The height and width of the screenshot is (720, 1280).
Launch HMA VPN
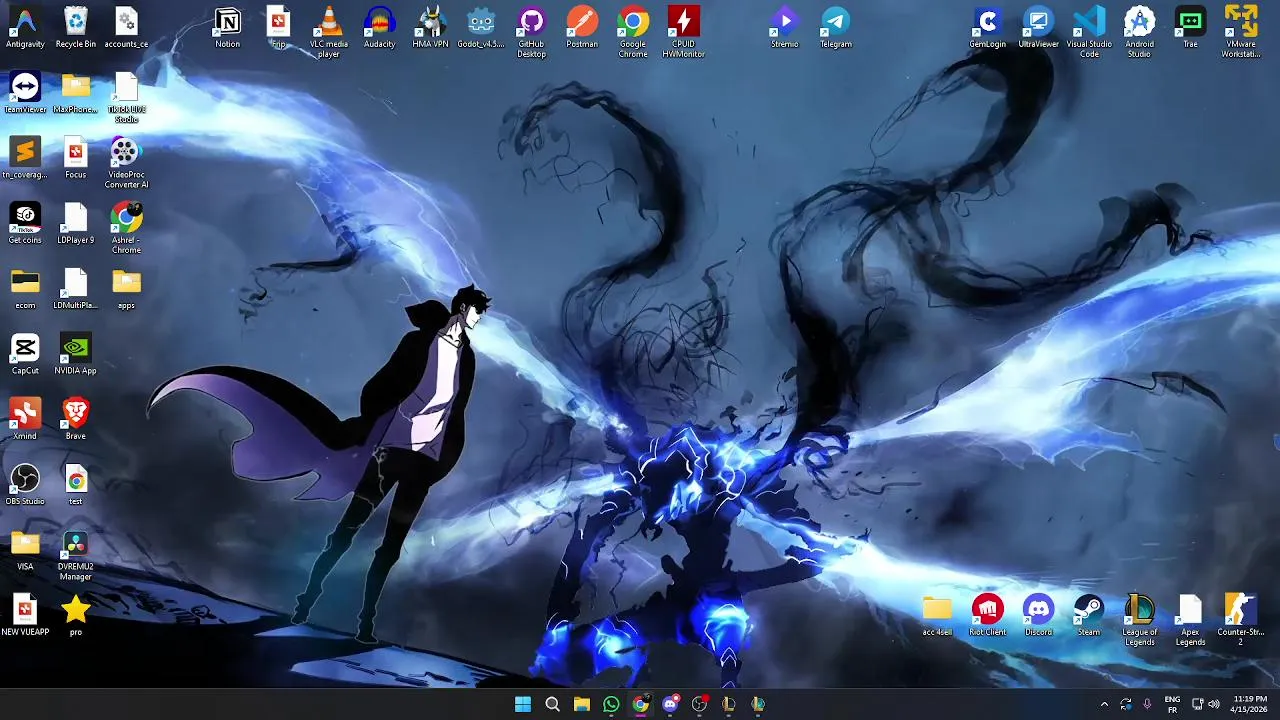pyautogui.click(x=430, y=28)
